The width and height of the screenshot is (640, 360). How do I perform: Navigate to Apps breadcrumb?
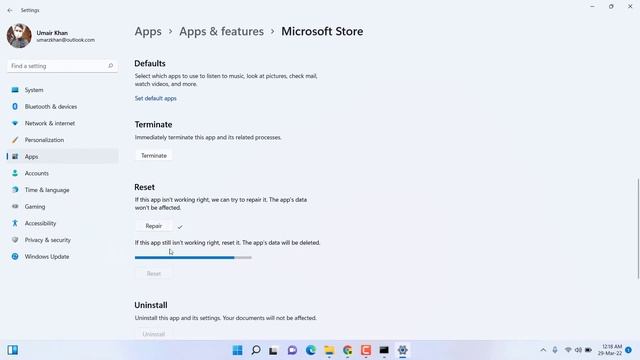pyautogui.click(x=148, y=31)
